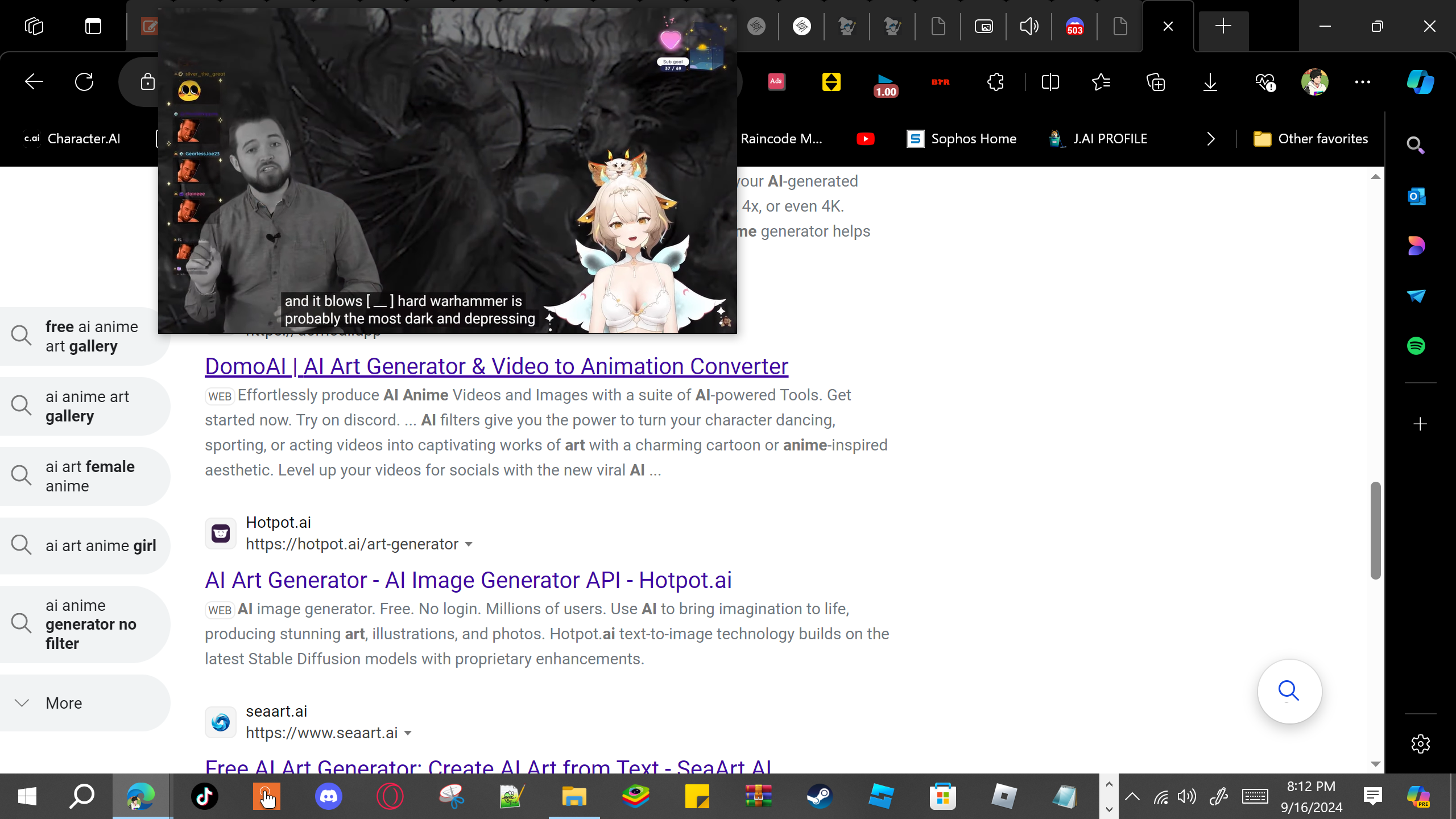Open the taskbar clock and calendar

pos(1311,796)
